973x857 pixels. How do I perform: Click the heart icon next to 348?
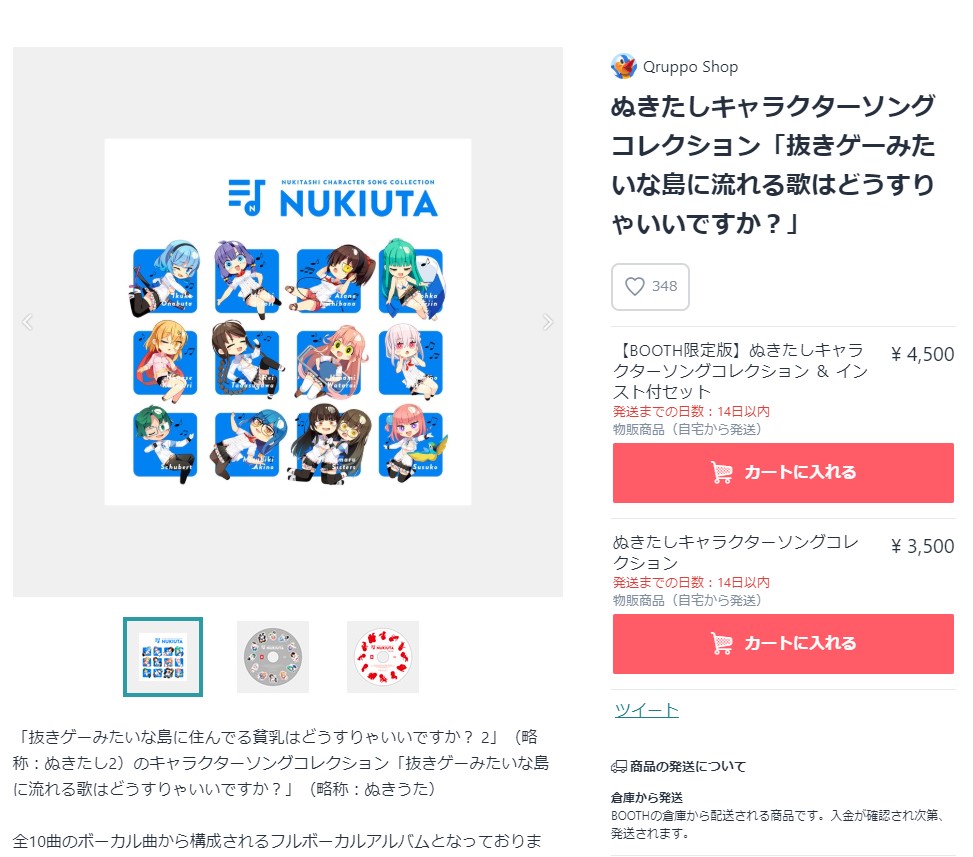click(x=634, y=287)
